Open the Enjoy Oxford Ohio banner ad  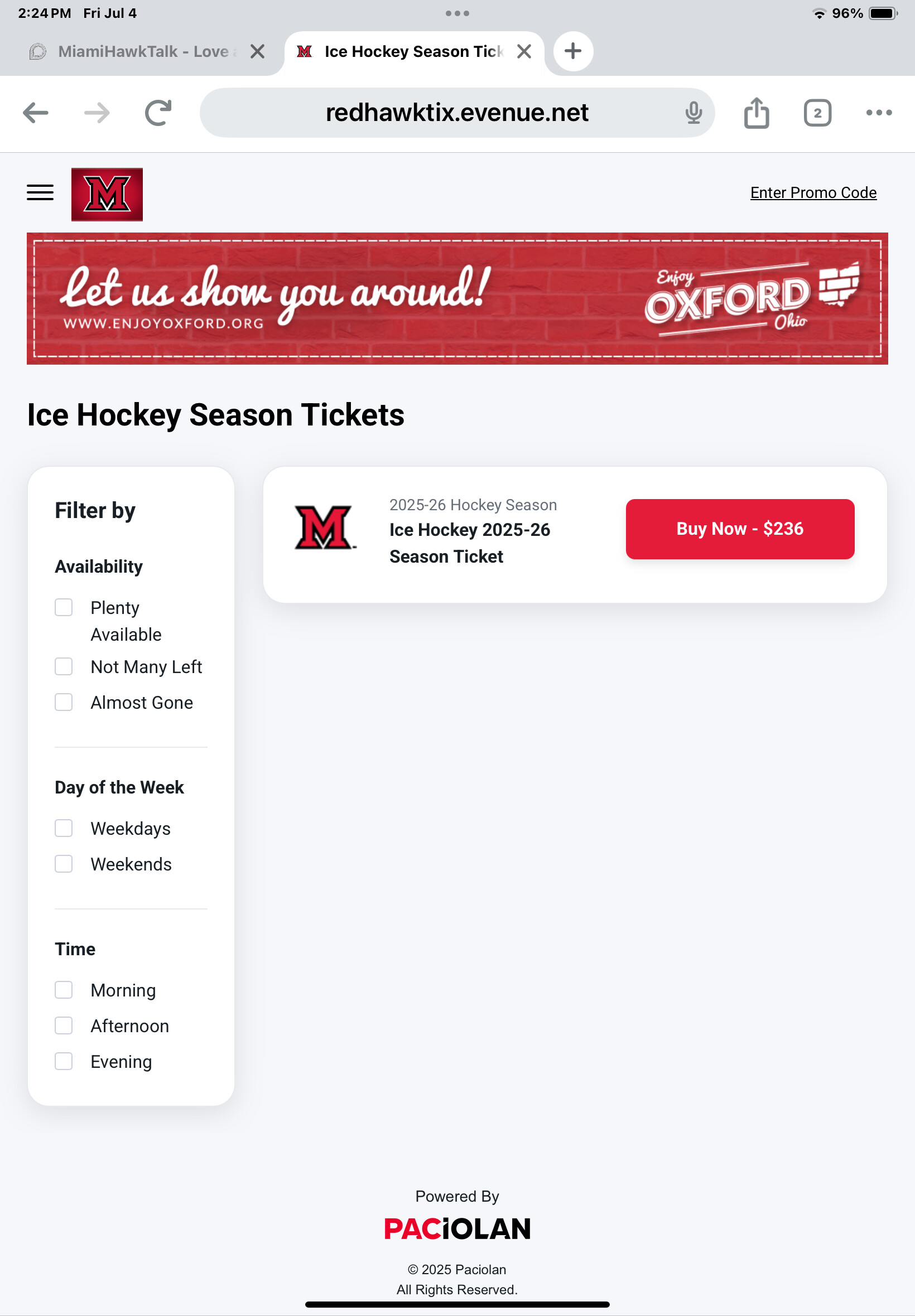(457, 298)
